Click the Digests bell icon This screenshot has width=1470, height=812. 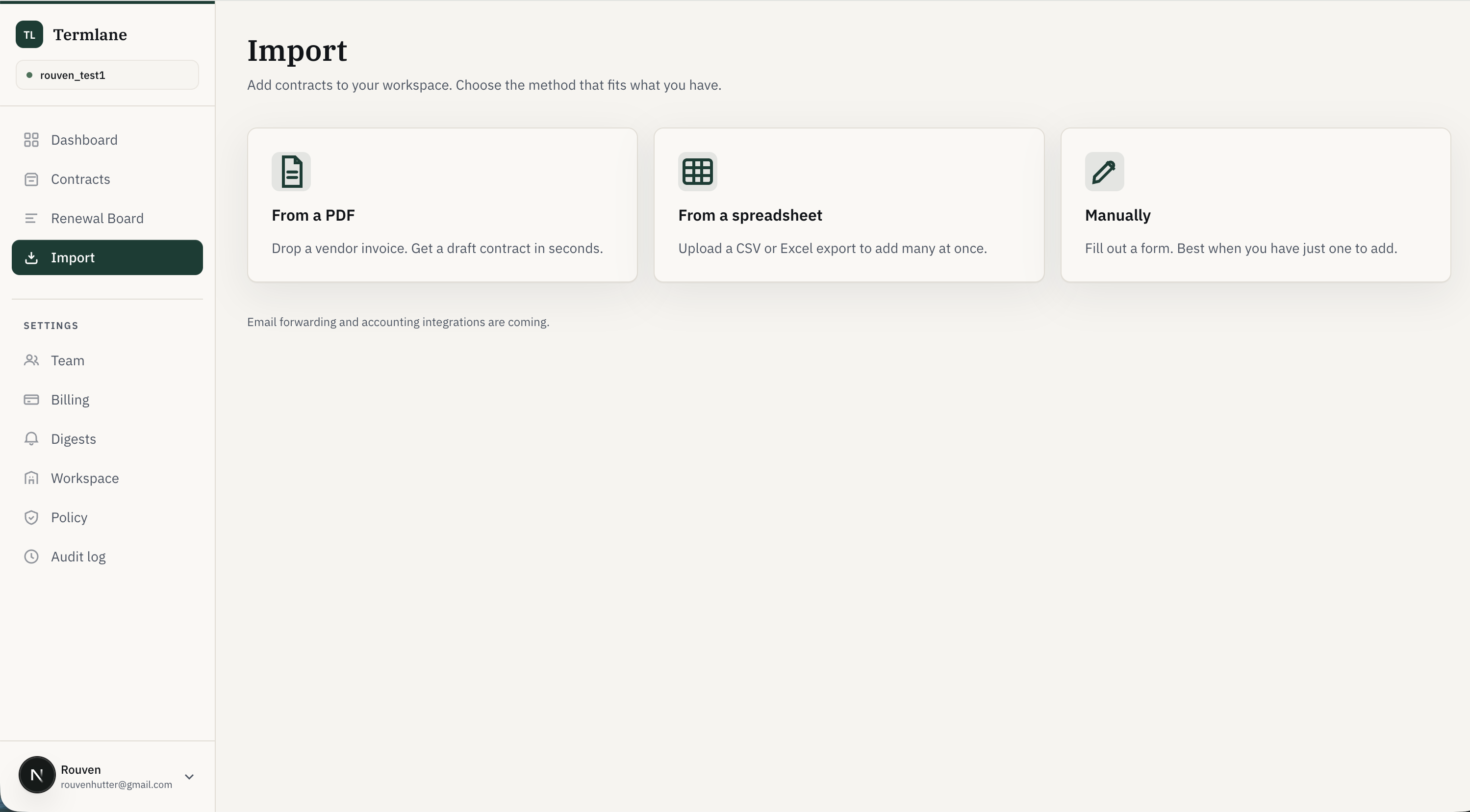[x=31, y=439]
